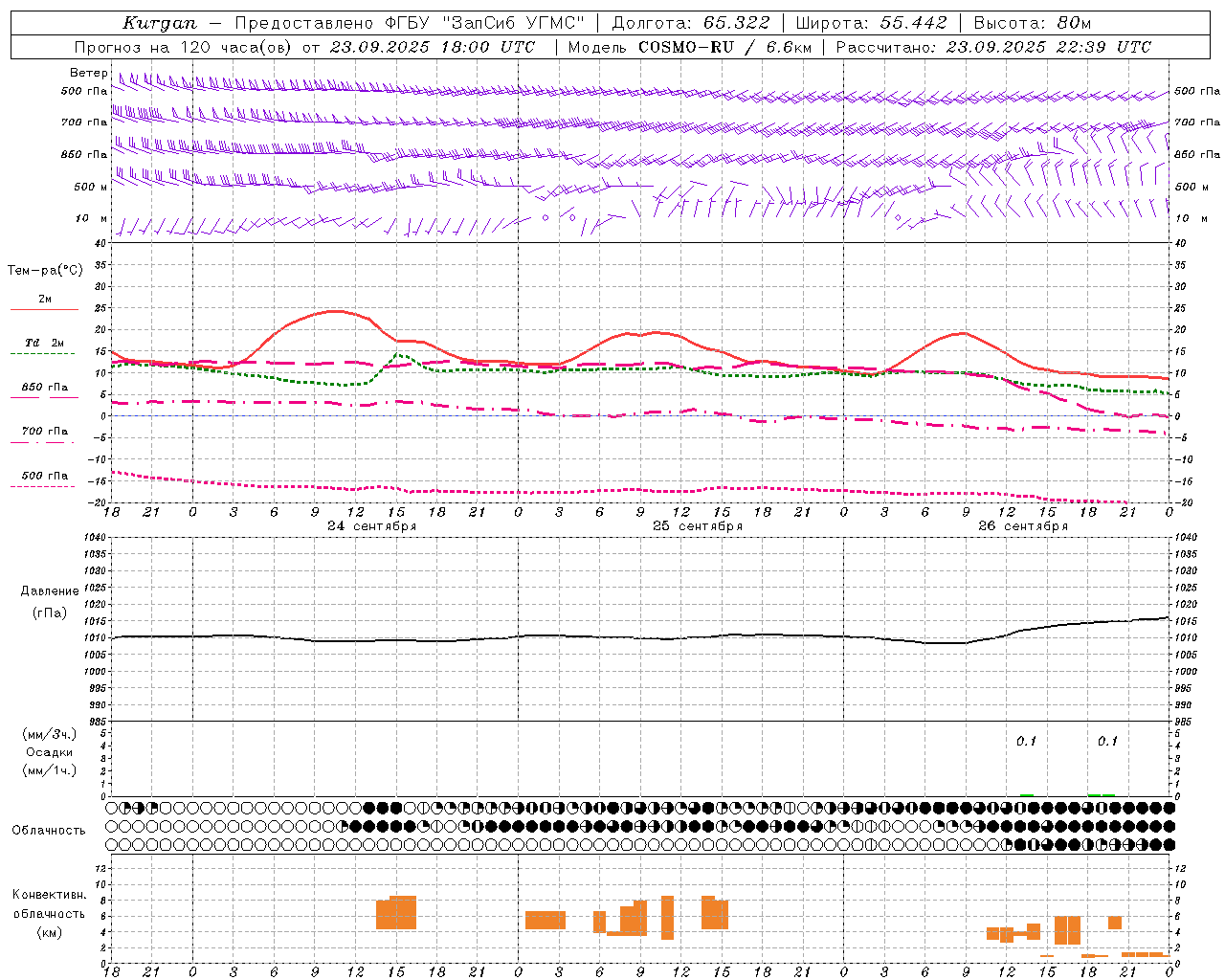Viewport: 1225px width, 980px height.
Task: Click the '1040' pressure axis top-left value
Action: (x=94, y=538)
